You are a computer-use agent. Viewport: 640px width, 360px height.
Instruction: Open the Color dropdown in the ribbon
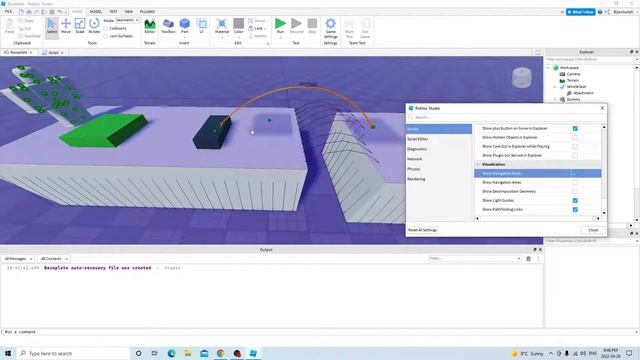[x=239, y=38]
